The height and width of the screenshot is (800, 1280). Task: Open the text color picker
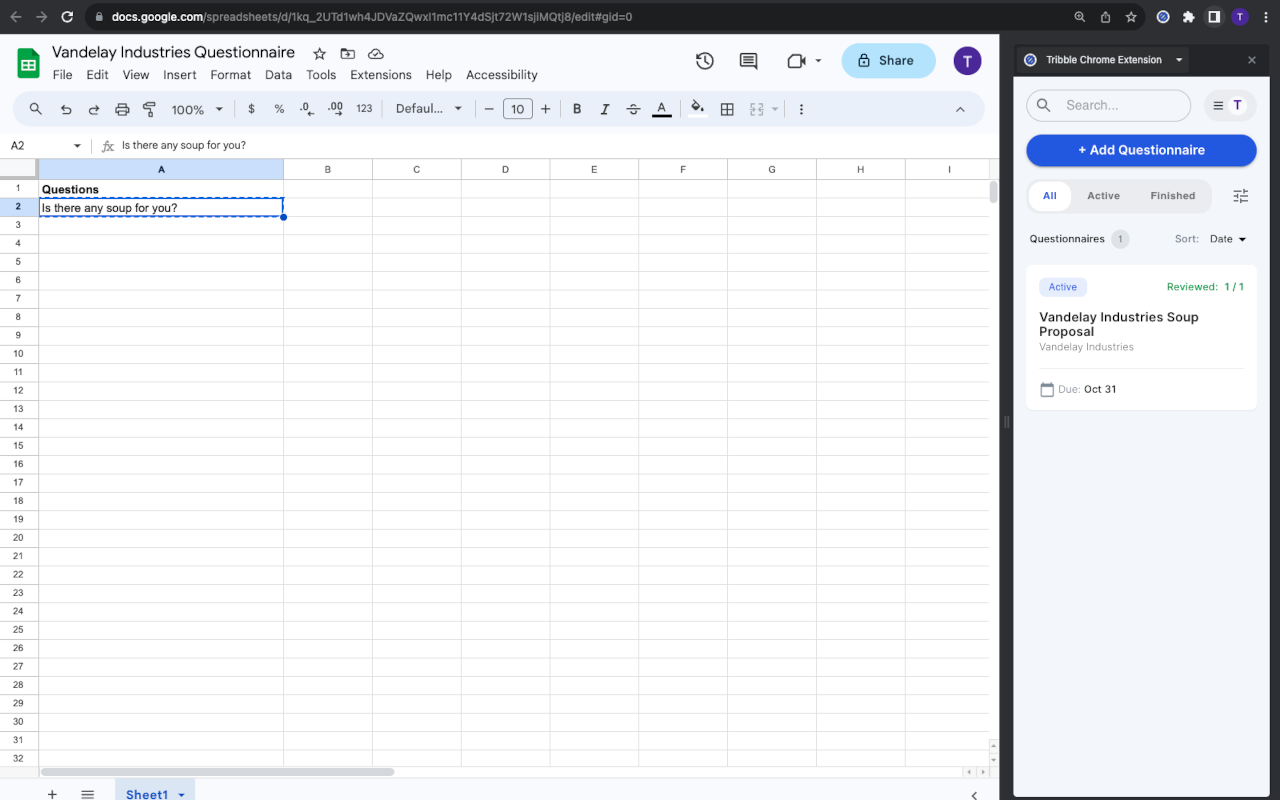[661, 109]
